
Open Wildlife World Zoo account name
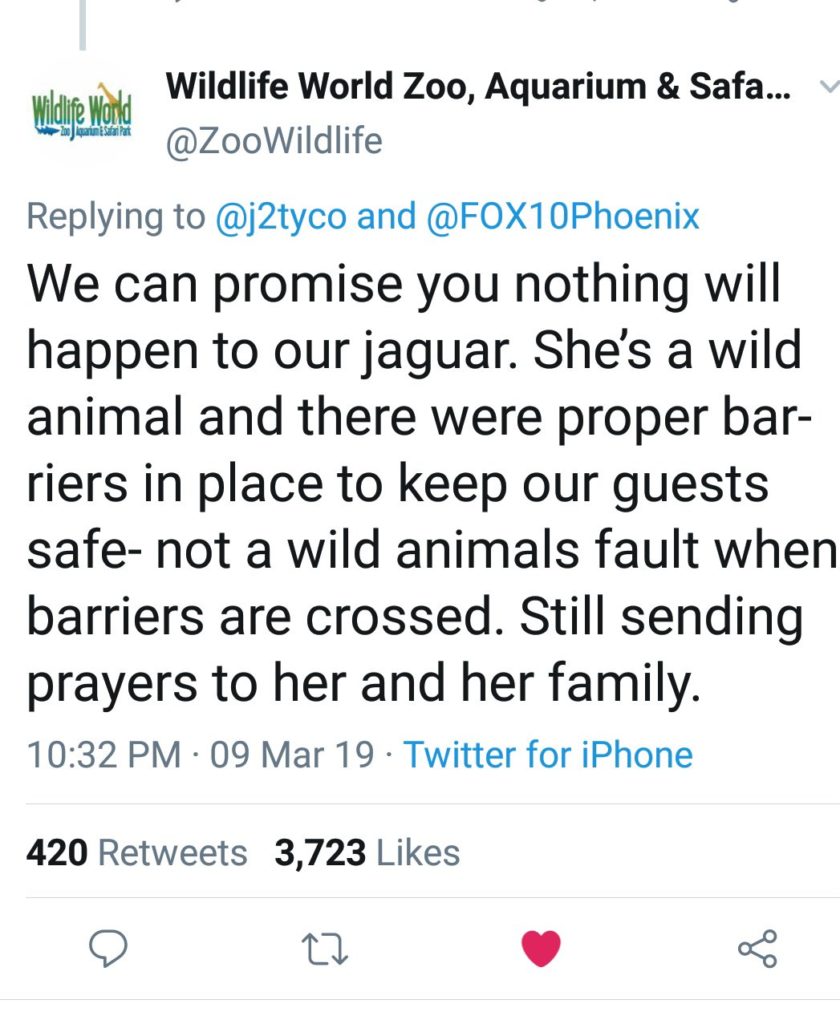(x=478, y=86)
